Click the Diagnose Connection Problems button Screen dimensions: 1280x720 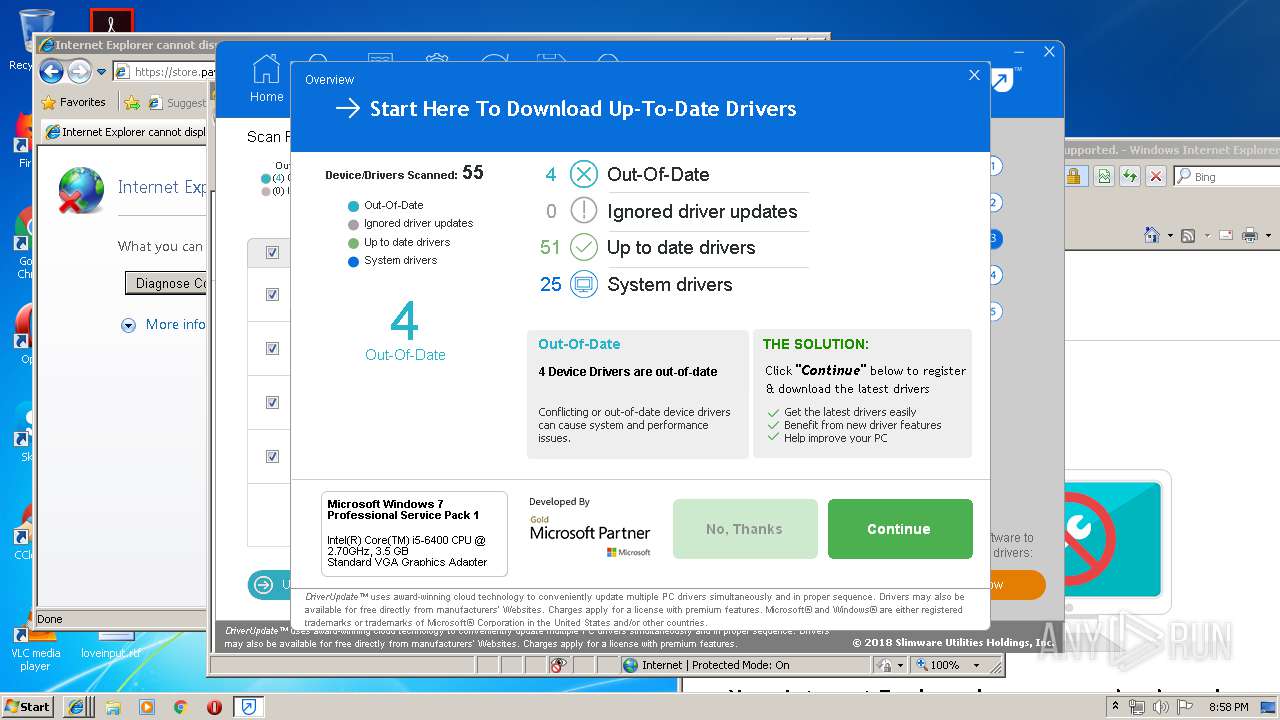point(166,283)
